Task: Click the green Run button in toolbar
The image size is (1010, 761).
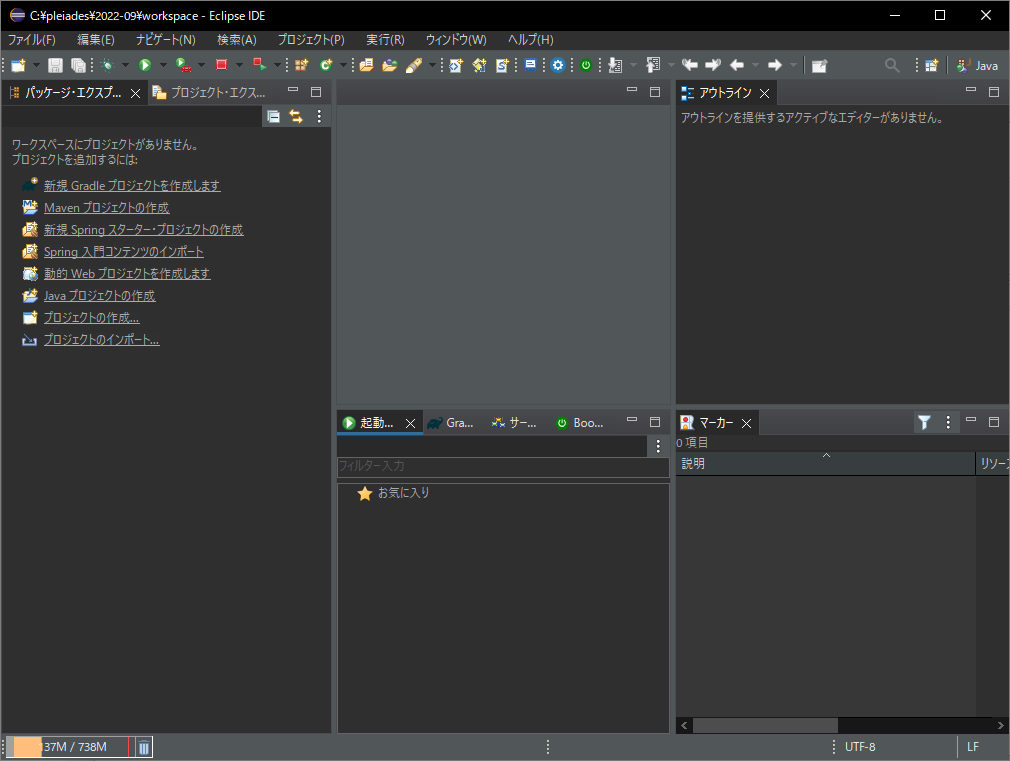Action: pyautogui.click(x=145, y=65)
